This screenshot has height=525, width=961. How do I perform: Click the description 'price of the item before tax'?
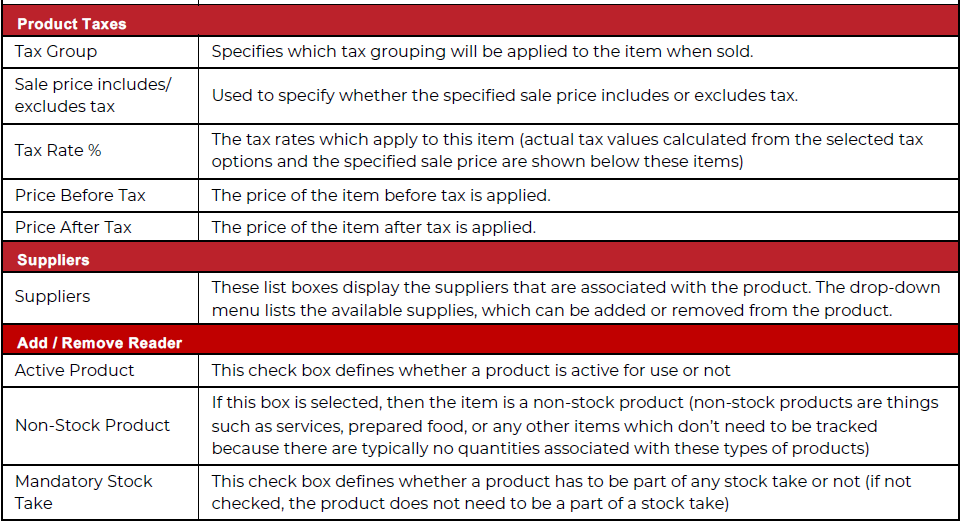tap(381, 195)
